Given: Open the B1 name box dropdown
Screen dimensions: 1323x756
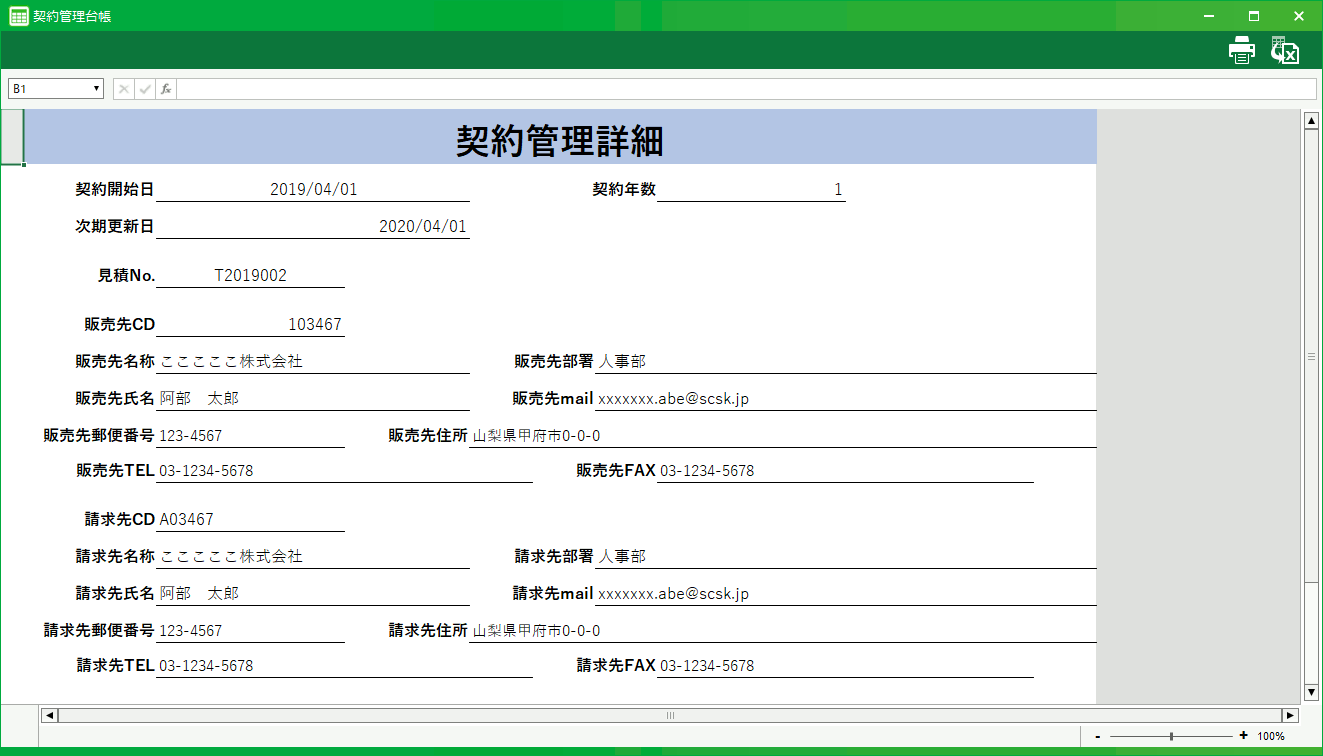Looking at the screenshot, I should (x=97, y=89).
